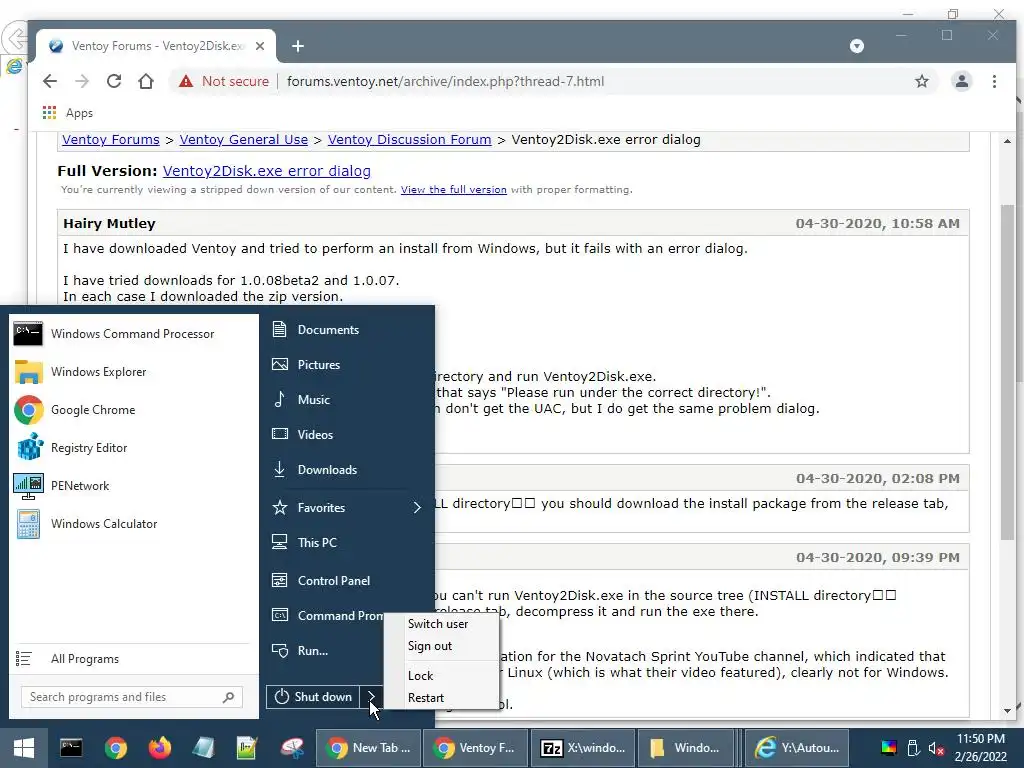Open a new Chrome tab

298,46
